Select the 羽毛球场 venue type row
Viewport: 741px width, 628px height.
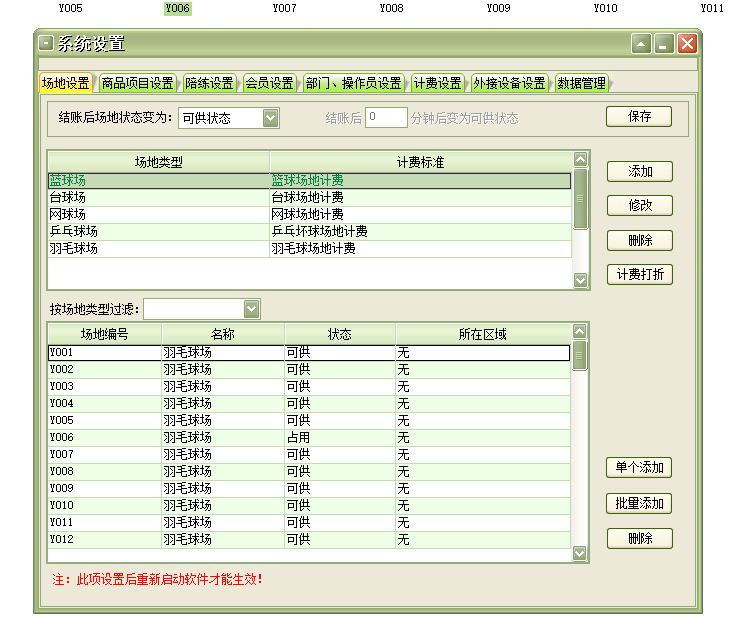click(310, 249)
